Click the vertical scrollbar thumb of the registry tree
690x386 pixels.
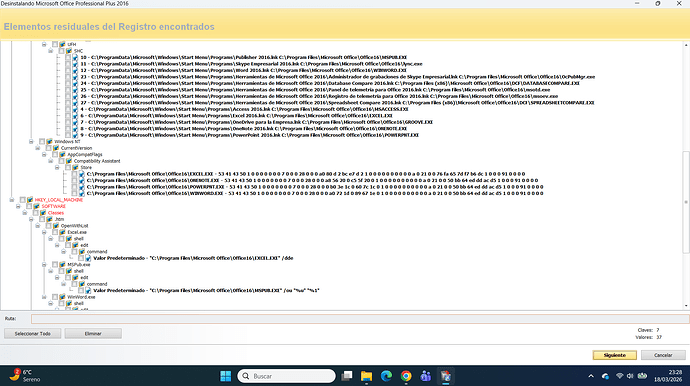[x=686, y=202]
